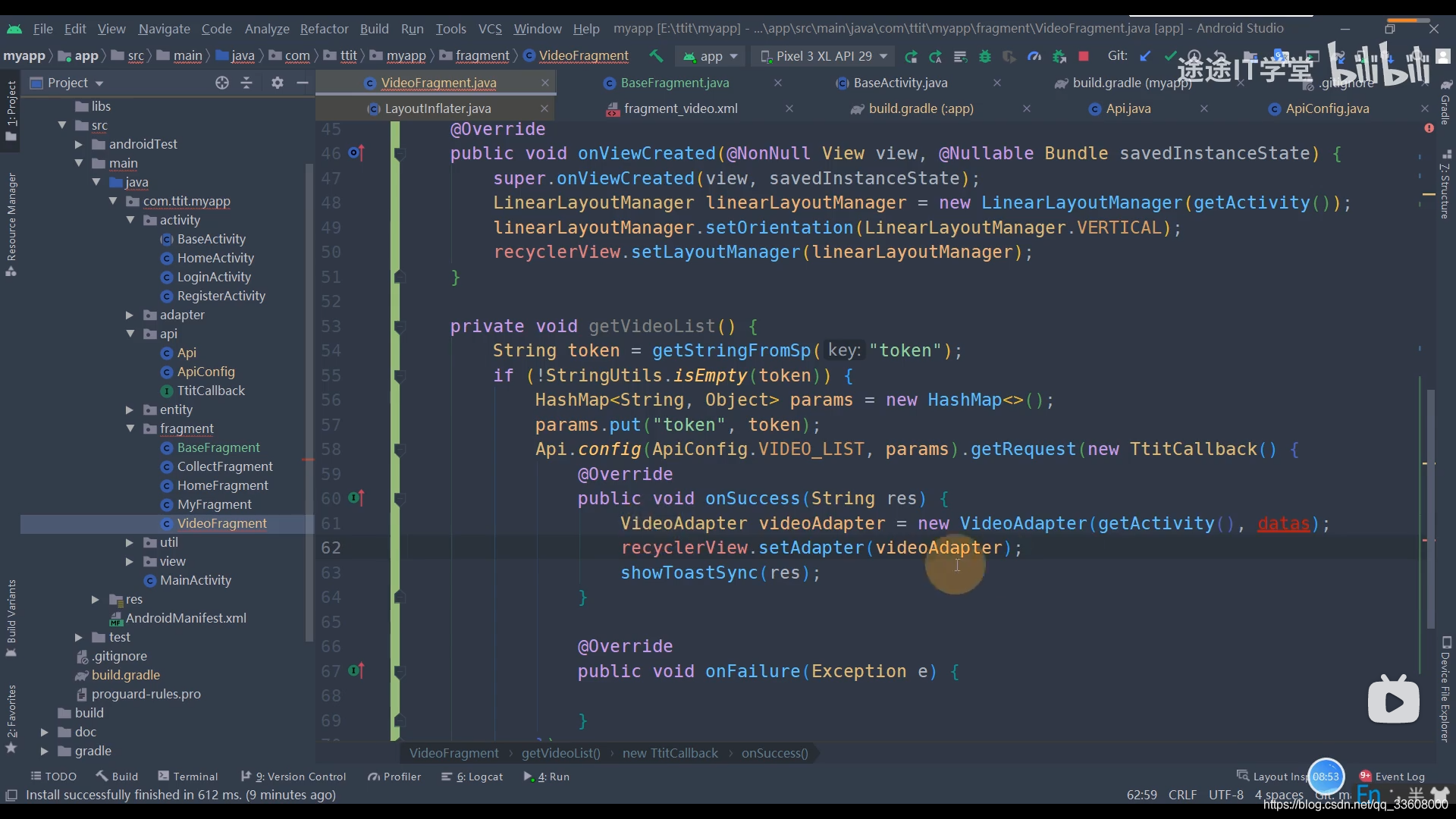Select TtitCallback in project tree
The image size is (1456, 819).
(211, 391)
